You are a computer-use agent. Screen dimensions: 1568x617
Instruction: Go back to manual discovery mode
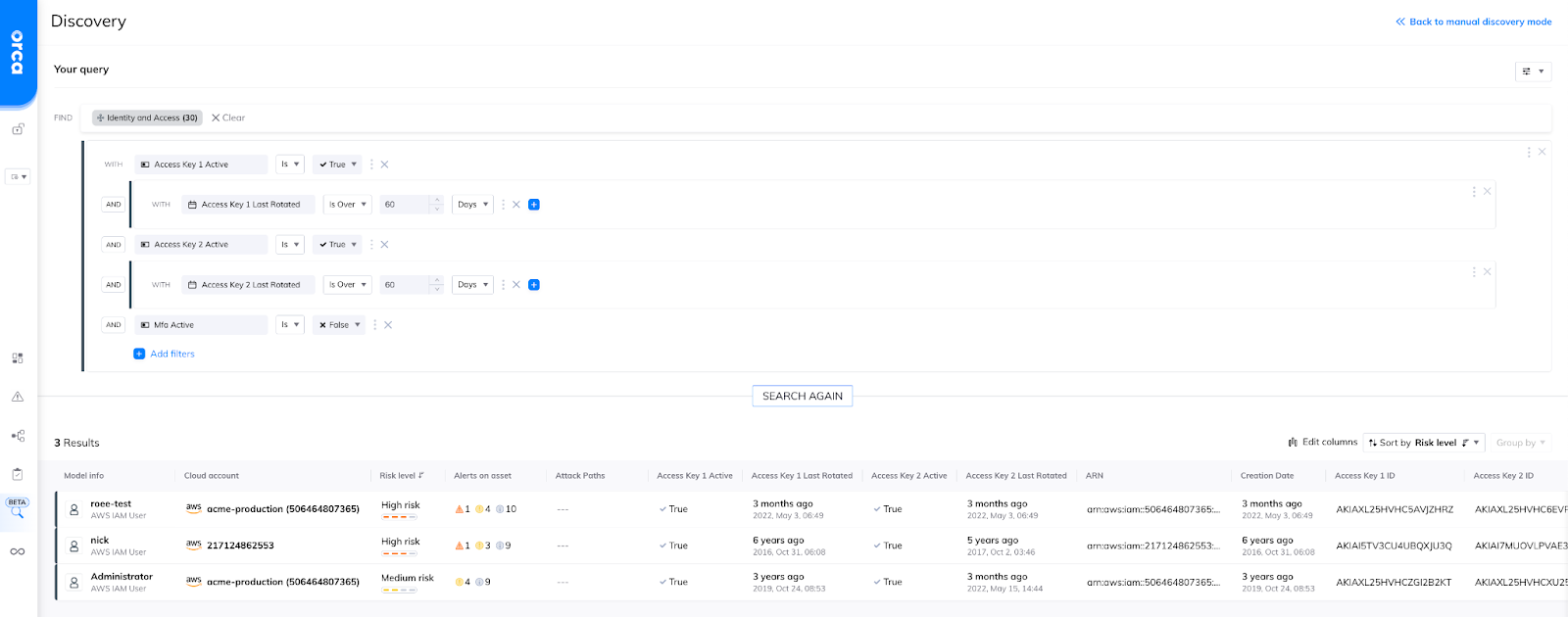1474,22
